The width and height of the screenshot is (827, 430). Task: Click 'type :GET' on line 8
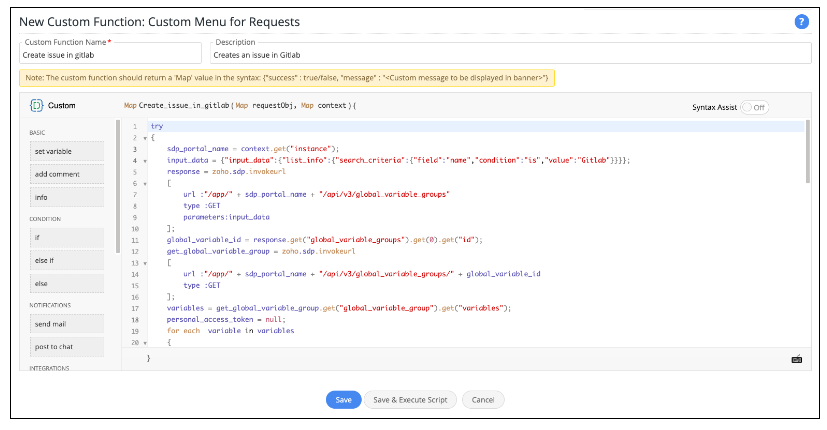(201, 206)
